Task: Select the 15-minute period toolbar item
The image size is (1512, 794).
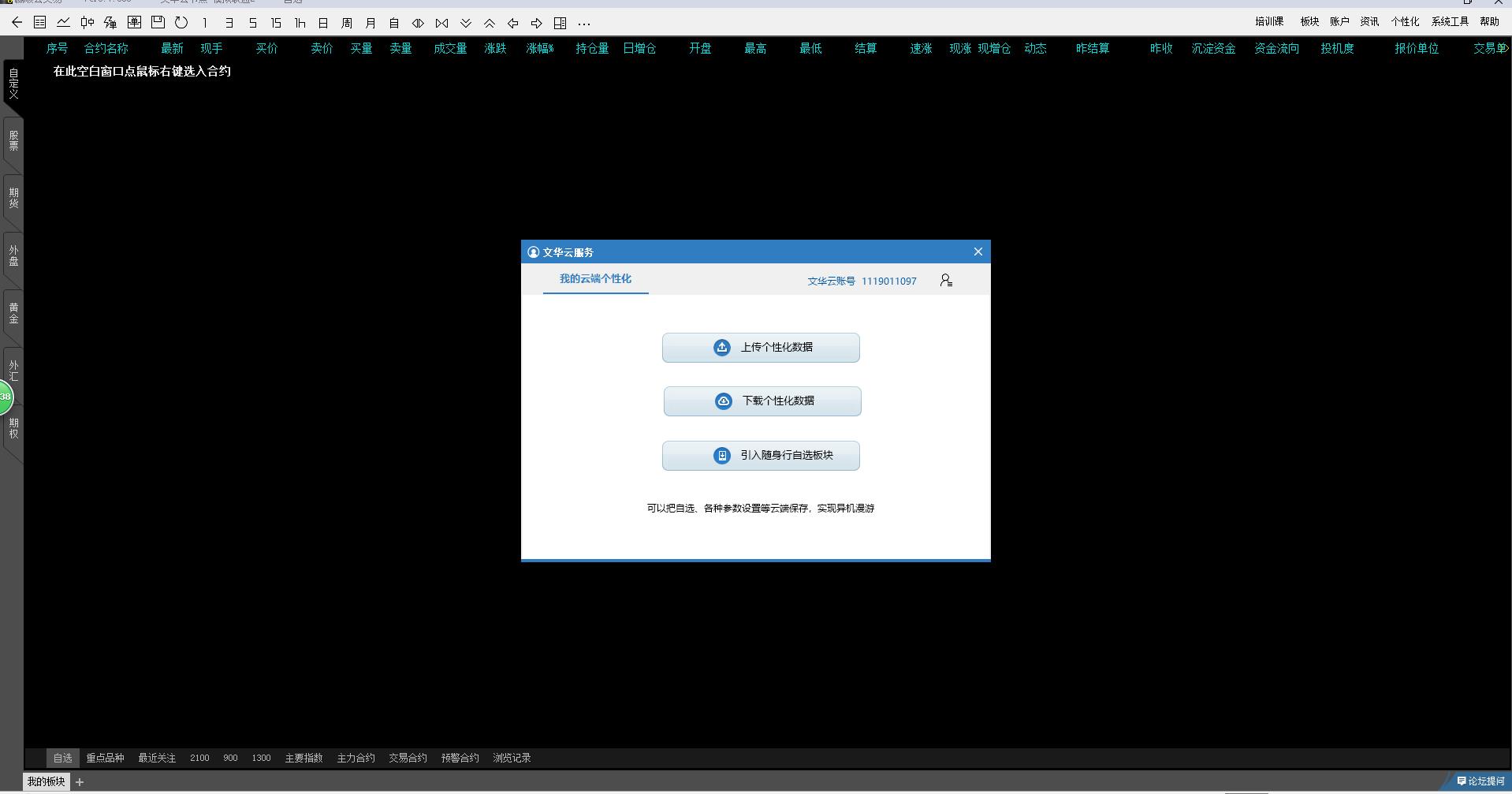Action: 276,23
